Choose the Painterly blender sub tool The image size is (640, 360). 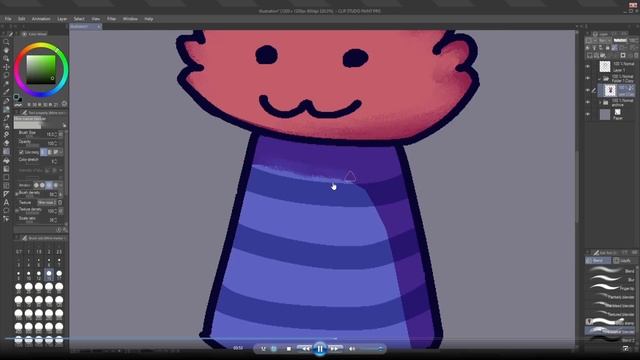[611, 297]
